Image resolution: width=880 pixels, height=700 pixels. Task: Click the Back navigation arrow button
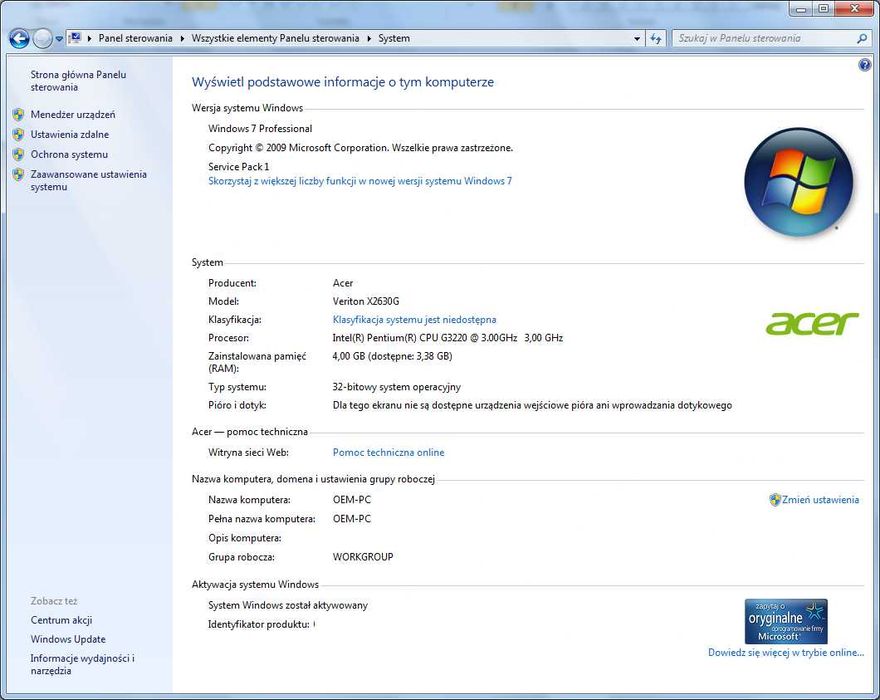pyautogui.click(x=19, y=39)
